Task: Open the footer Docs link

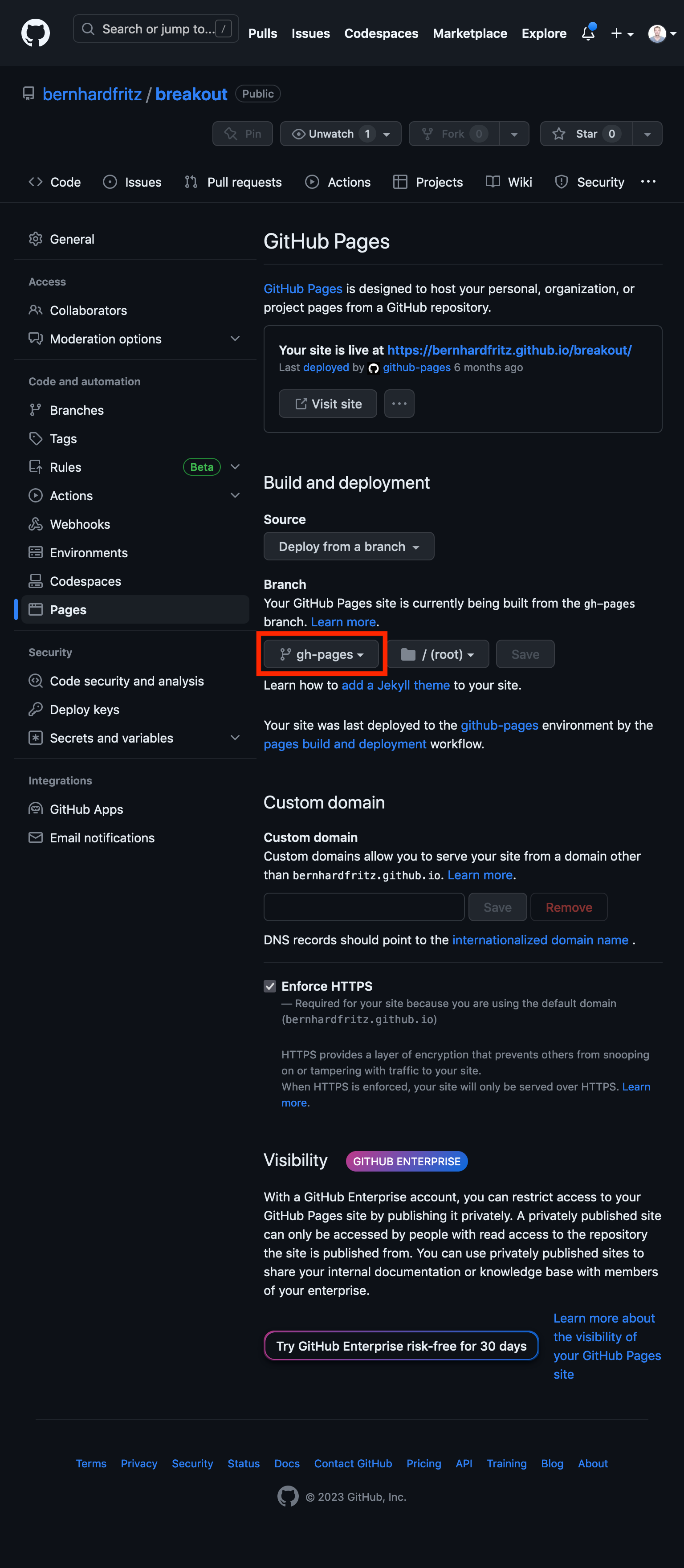Action: [287, 1463]
